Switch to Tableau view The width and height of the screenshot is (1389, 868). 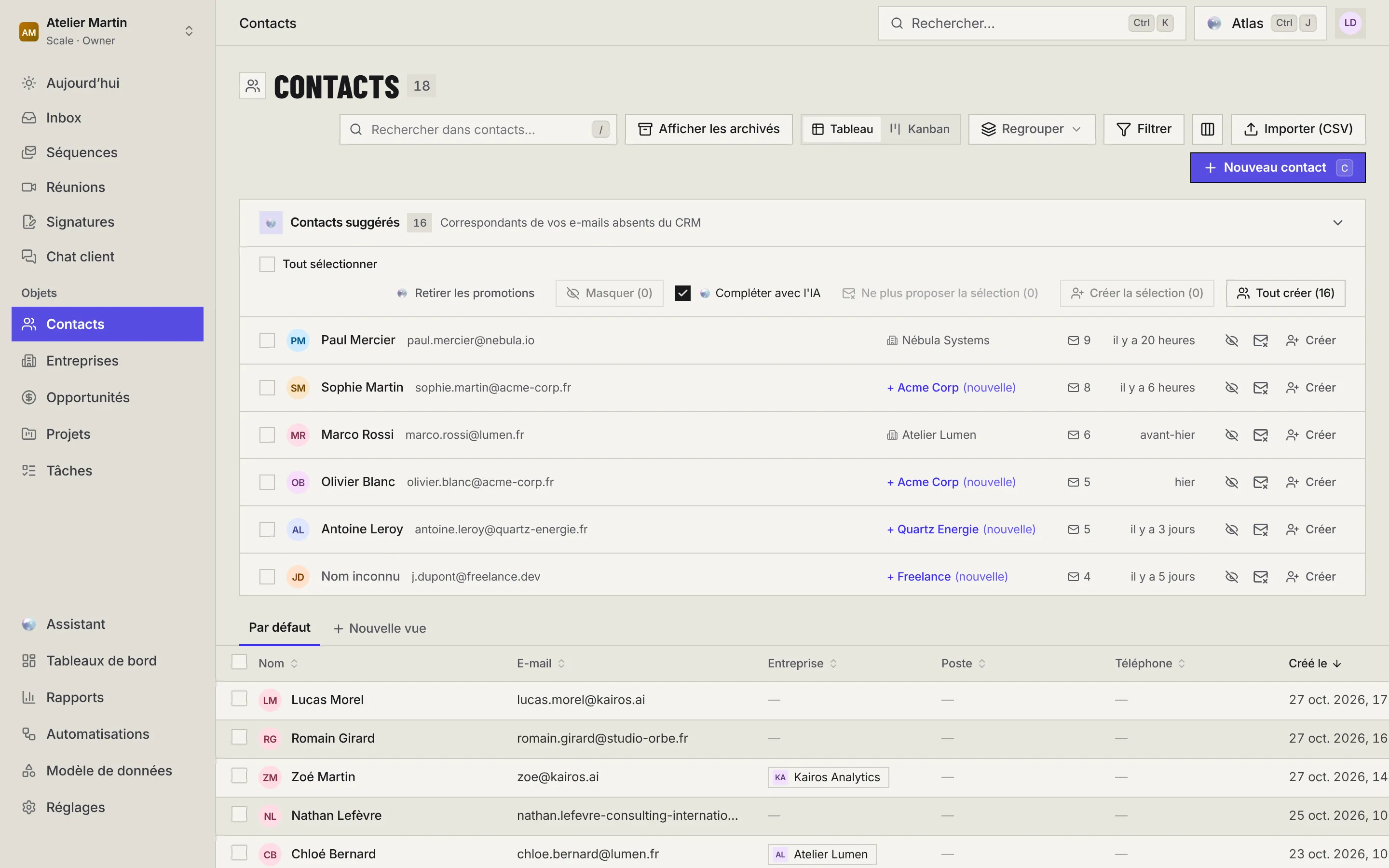coord(842,129)
